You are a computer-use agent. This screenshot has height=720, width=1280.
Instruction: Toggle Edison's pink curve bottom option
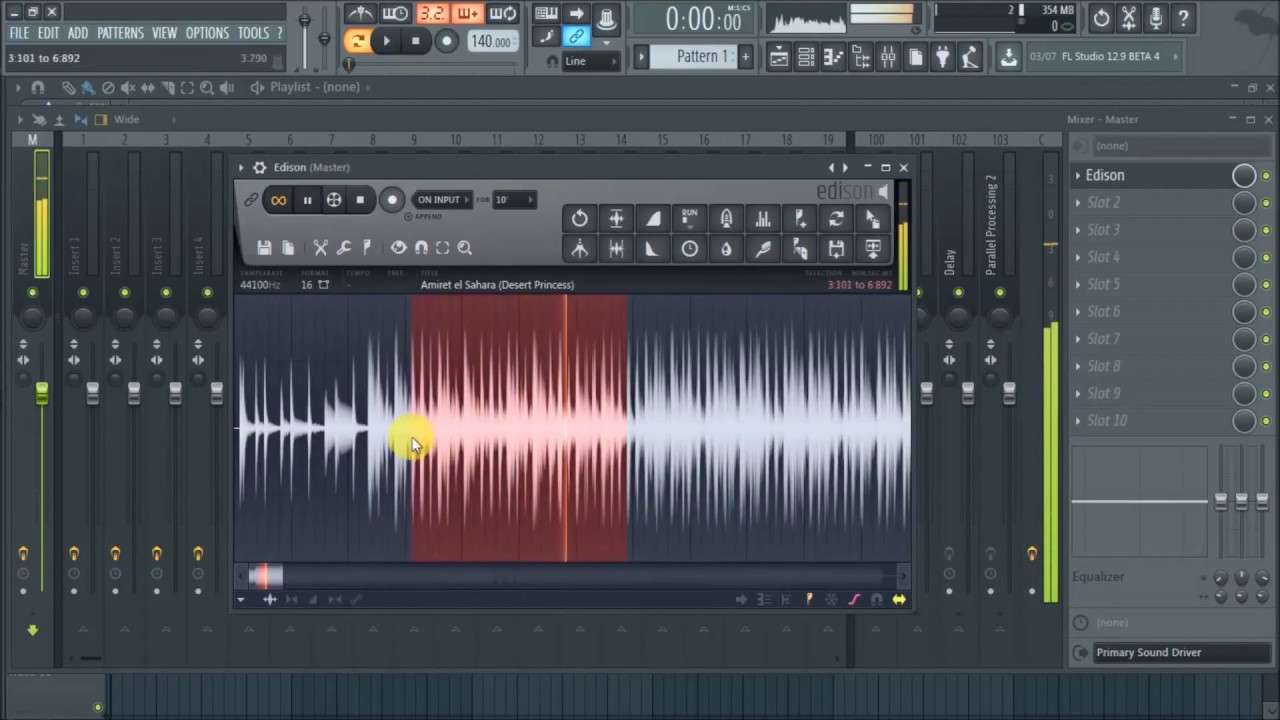pos(854,599)
